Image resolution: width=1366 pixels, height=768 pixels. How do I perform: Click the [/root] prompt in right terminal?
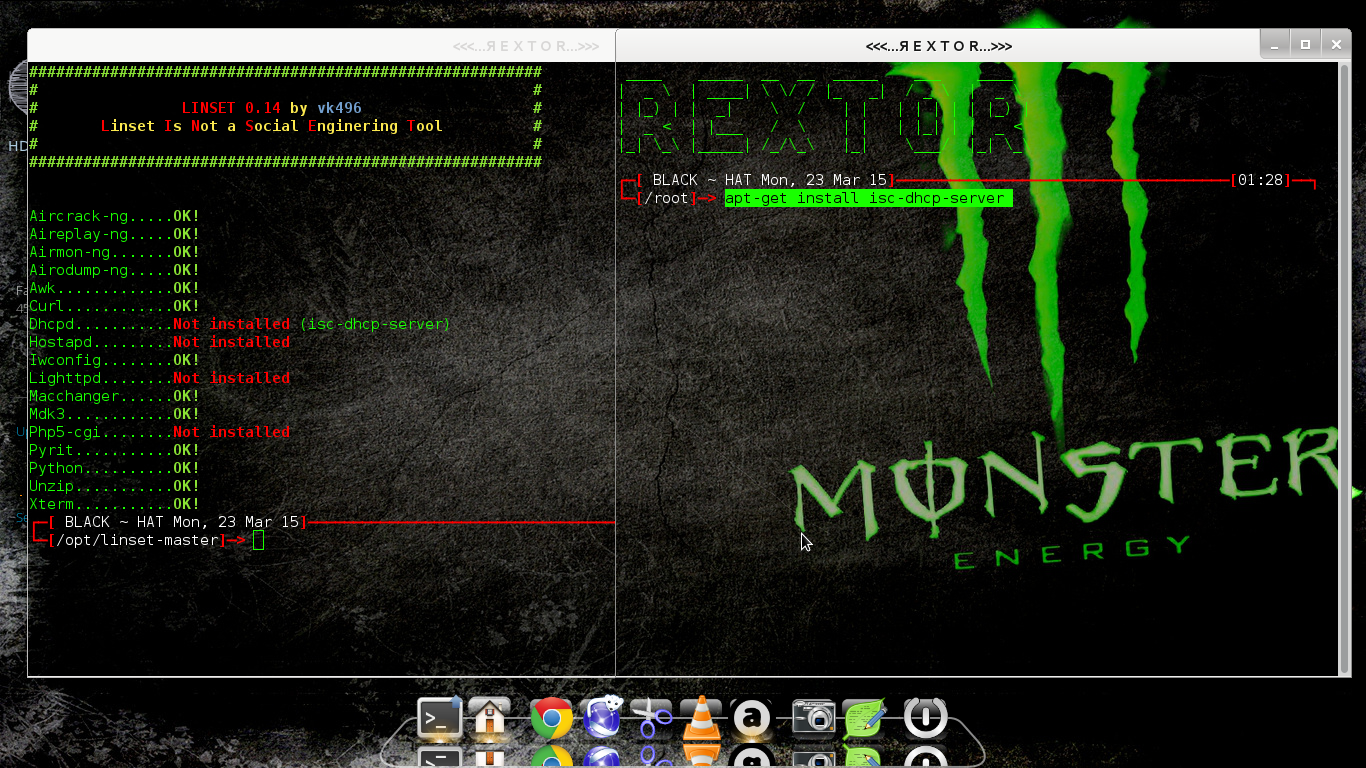click(665, 198)
